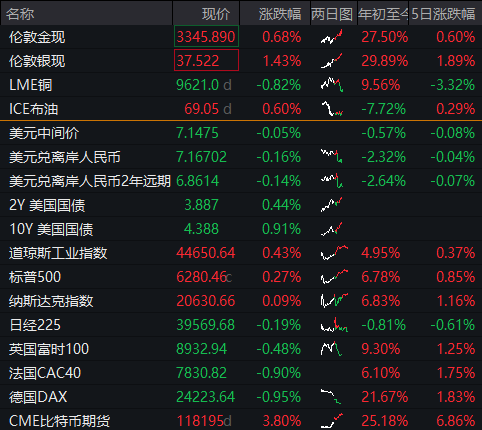Image resolution: width=482 pixels, height=430 pixels.
Task: Click the silver year-to-date value 29.89%
Action: pos(385,61)
